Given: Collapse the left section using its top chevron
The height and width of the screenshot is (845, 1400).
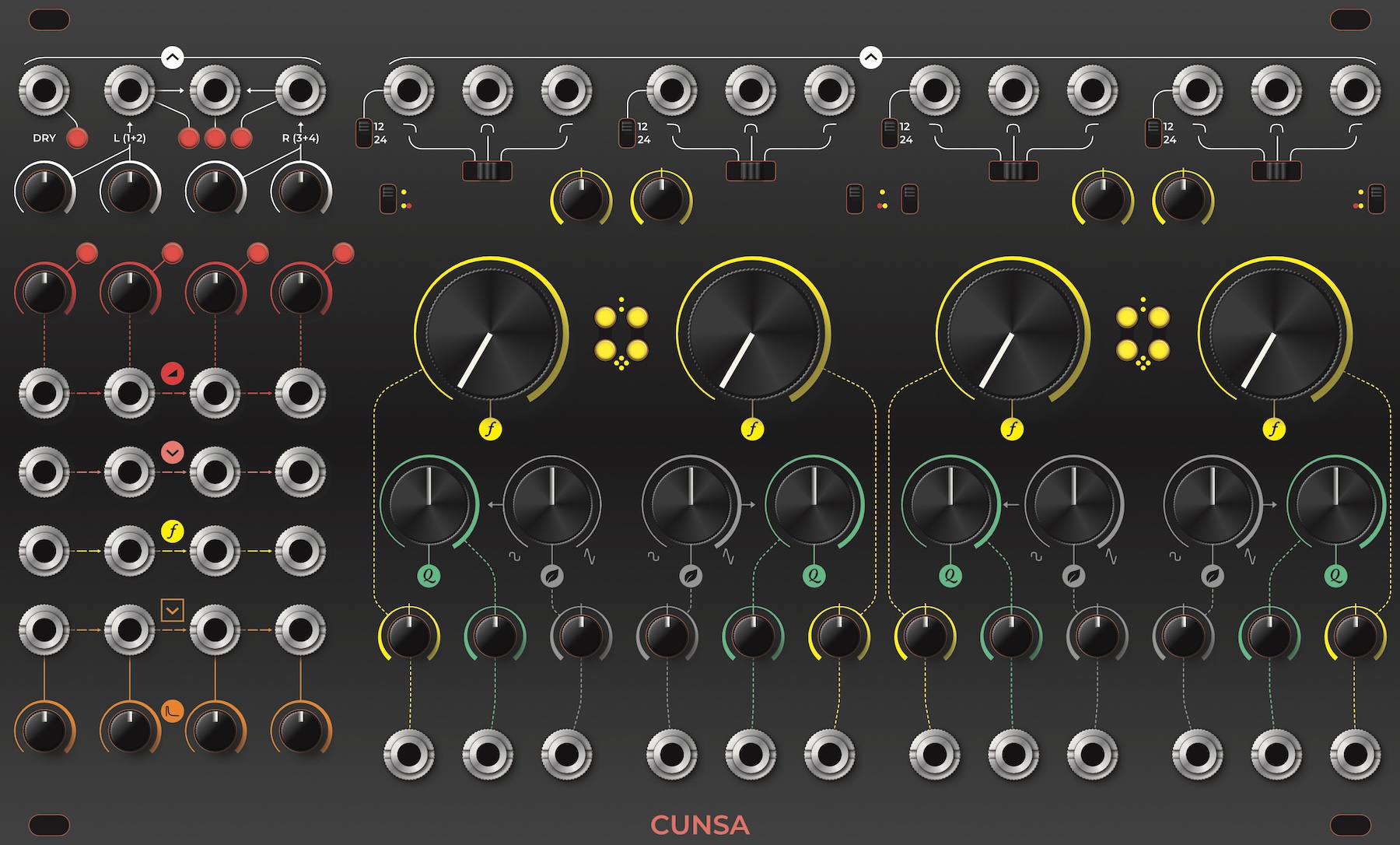Looking at the screenshot, I should (172, 57).
